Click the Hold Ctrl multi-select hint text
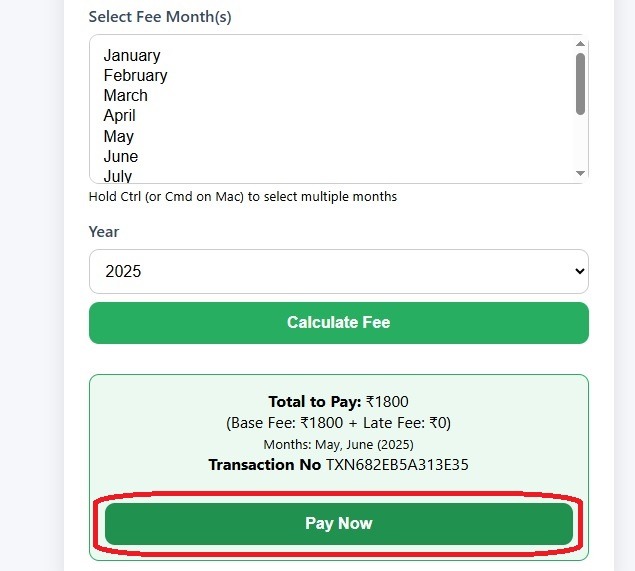 click(x=243, y=197)
